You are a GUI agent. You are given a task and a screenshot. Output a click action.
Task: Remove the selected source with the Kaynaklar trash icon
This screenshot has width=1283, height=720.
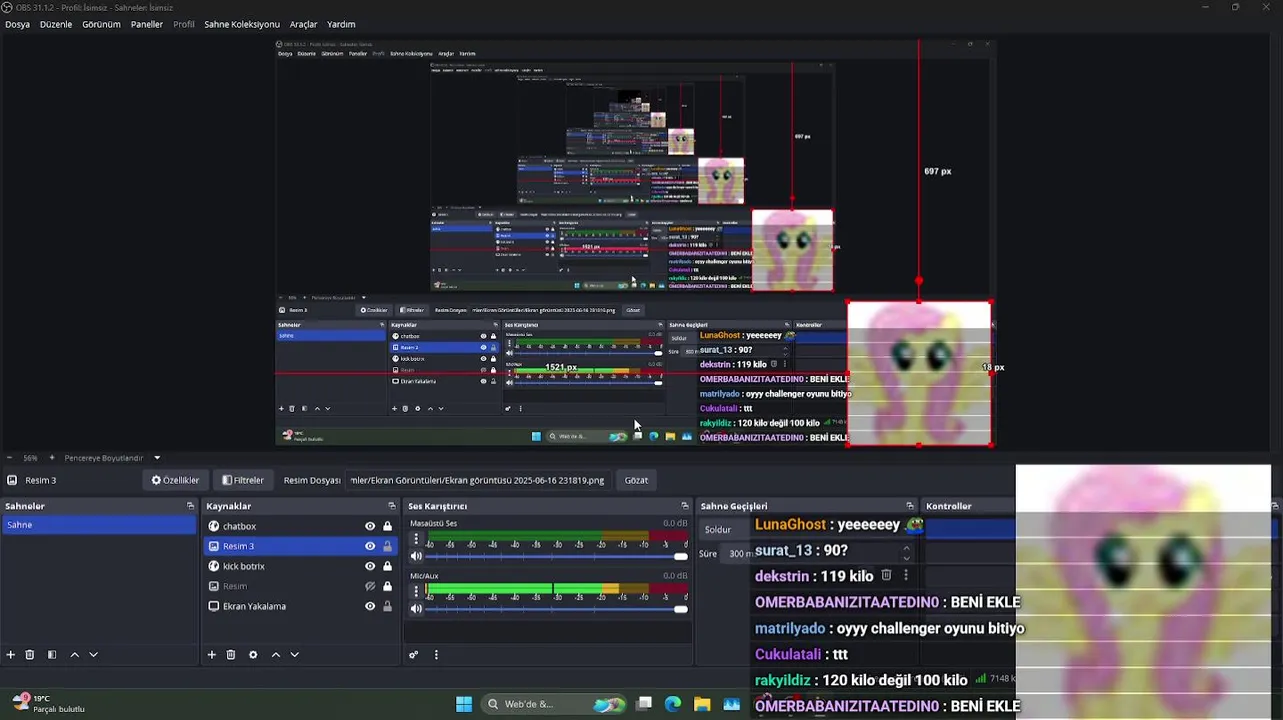pyautogui.click(x=231, y=655)
